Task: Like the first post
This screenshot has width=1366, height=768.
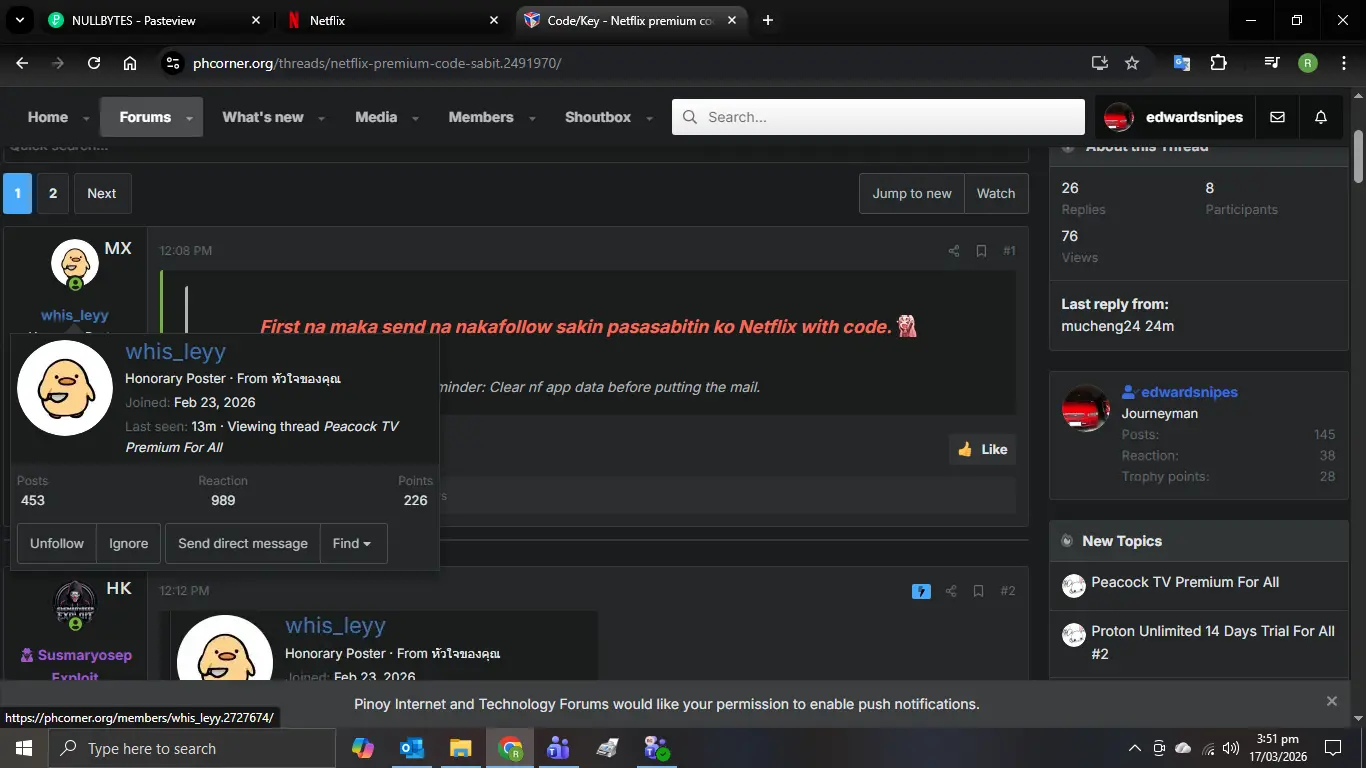Action: (982, 449)
